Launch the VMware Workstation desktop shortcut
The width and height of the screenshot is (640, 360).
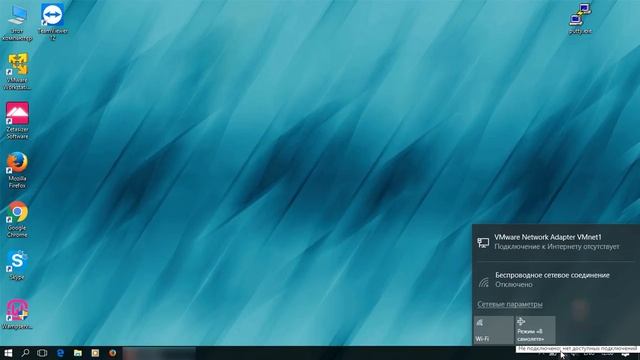point(17,71)
